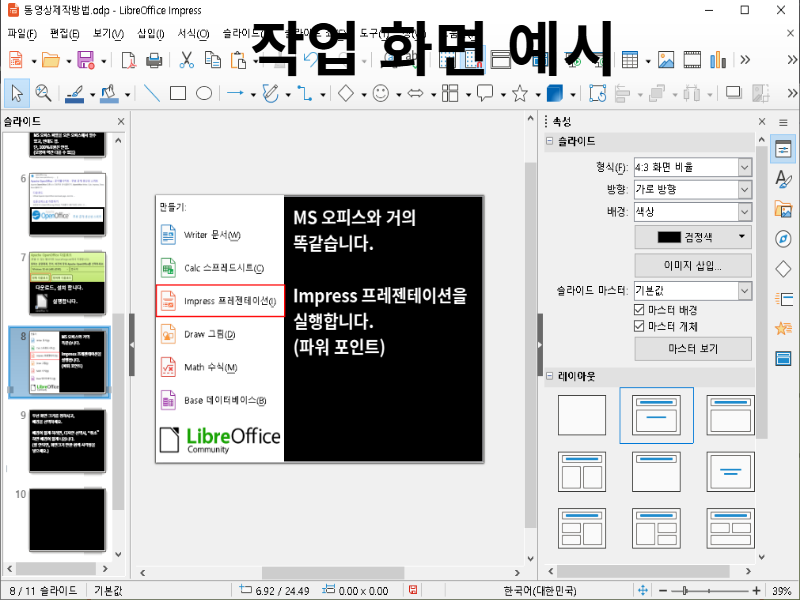Screen dimensions: 800x600
Task: Select the line with arrow tool
Action: [235, 93]
